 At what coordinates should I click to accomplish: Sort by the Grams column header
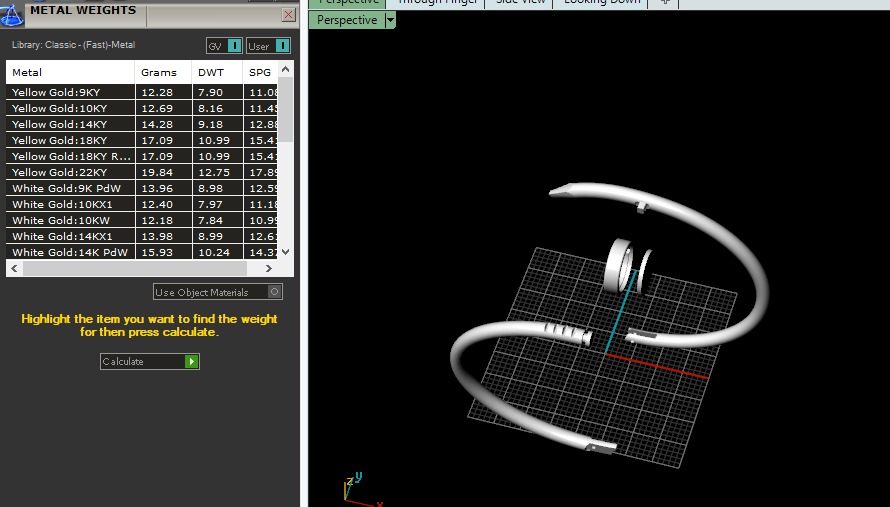pos(163,72)
